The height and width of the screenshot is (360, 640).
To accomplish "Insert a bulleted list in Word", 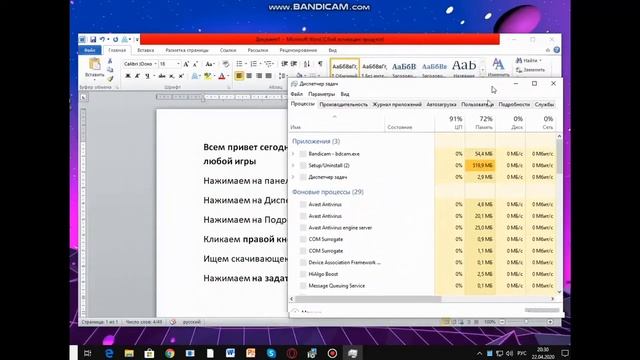I will [240, 64].
